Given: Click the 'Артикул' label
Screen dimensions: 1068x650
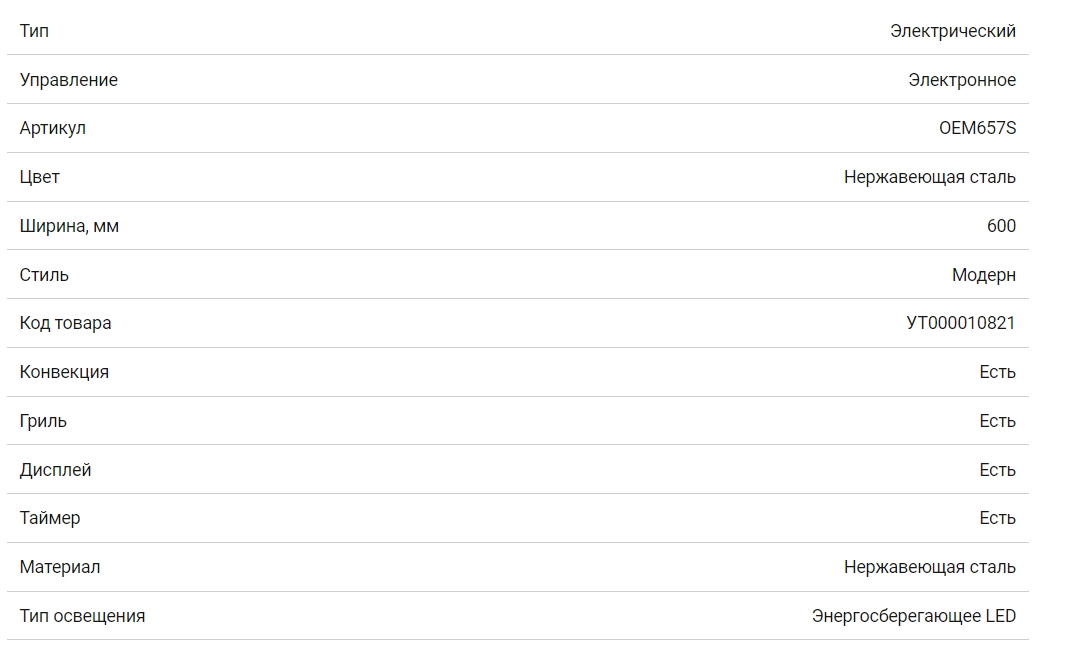Looking at the screenshot, I should coord(52,129).
